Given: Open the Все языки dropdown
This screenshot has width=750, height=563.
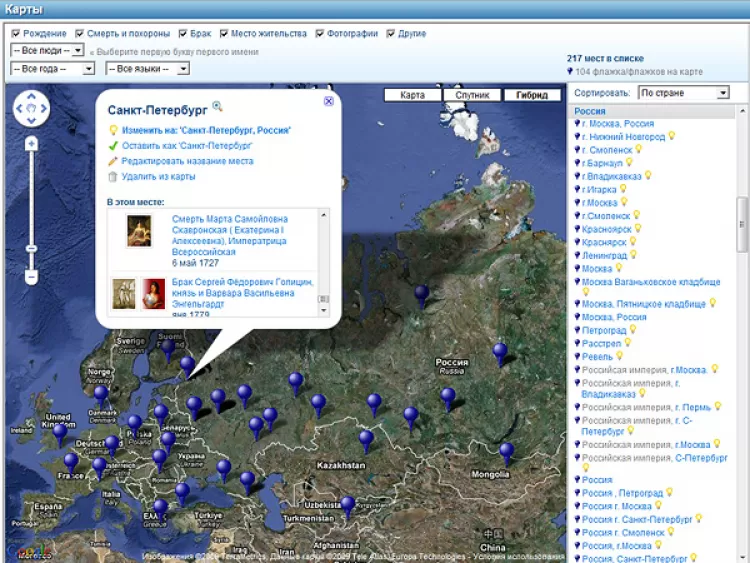Looking at the screenshot, I should [x=147, y=69].
